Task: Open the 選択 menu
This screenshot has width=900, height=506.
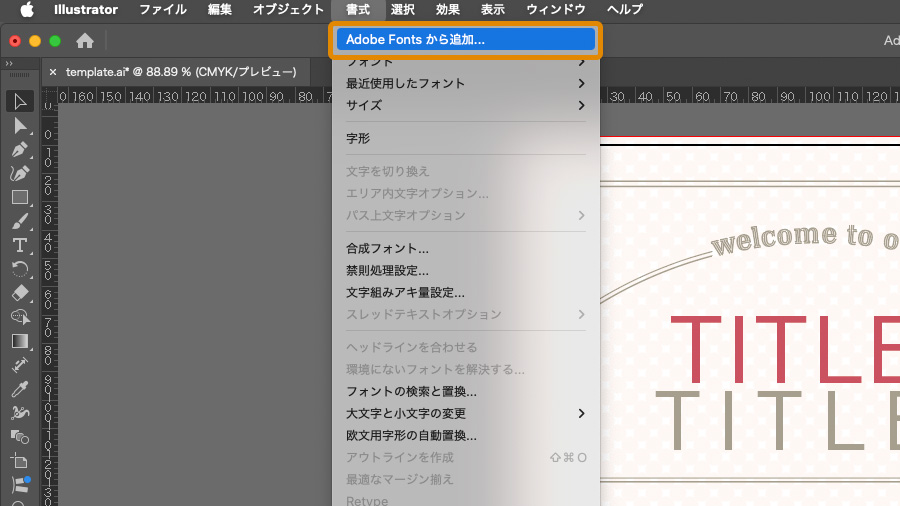Action: click(403, 9)
